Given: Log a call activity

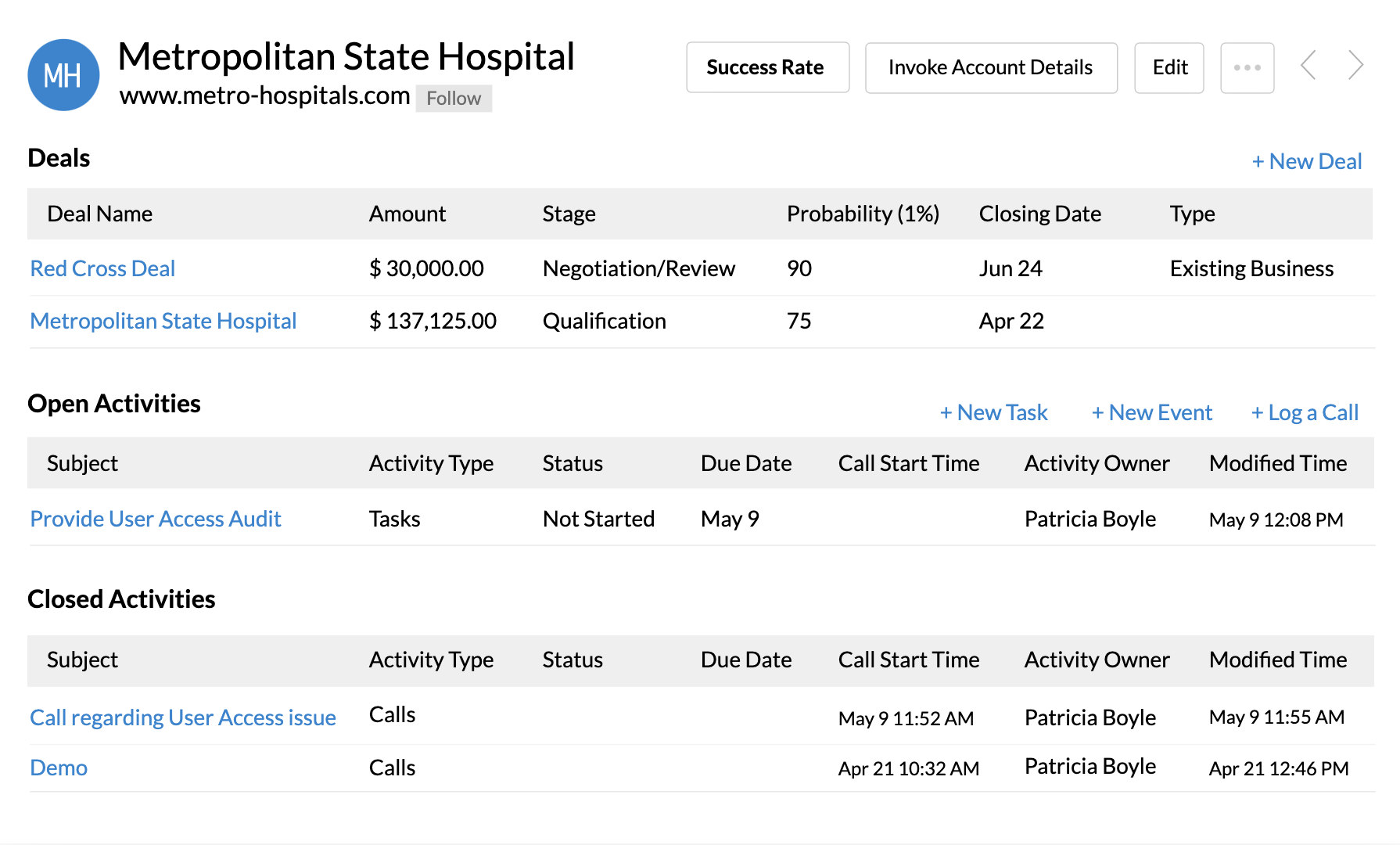Looking at the screenshot, I should [1305, 412].
